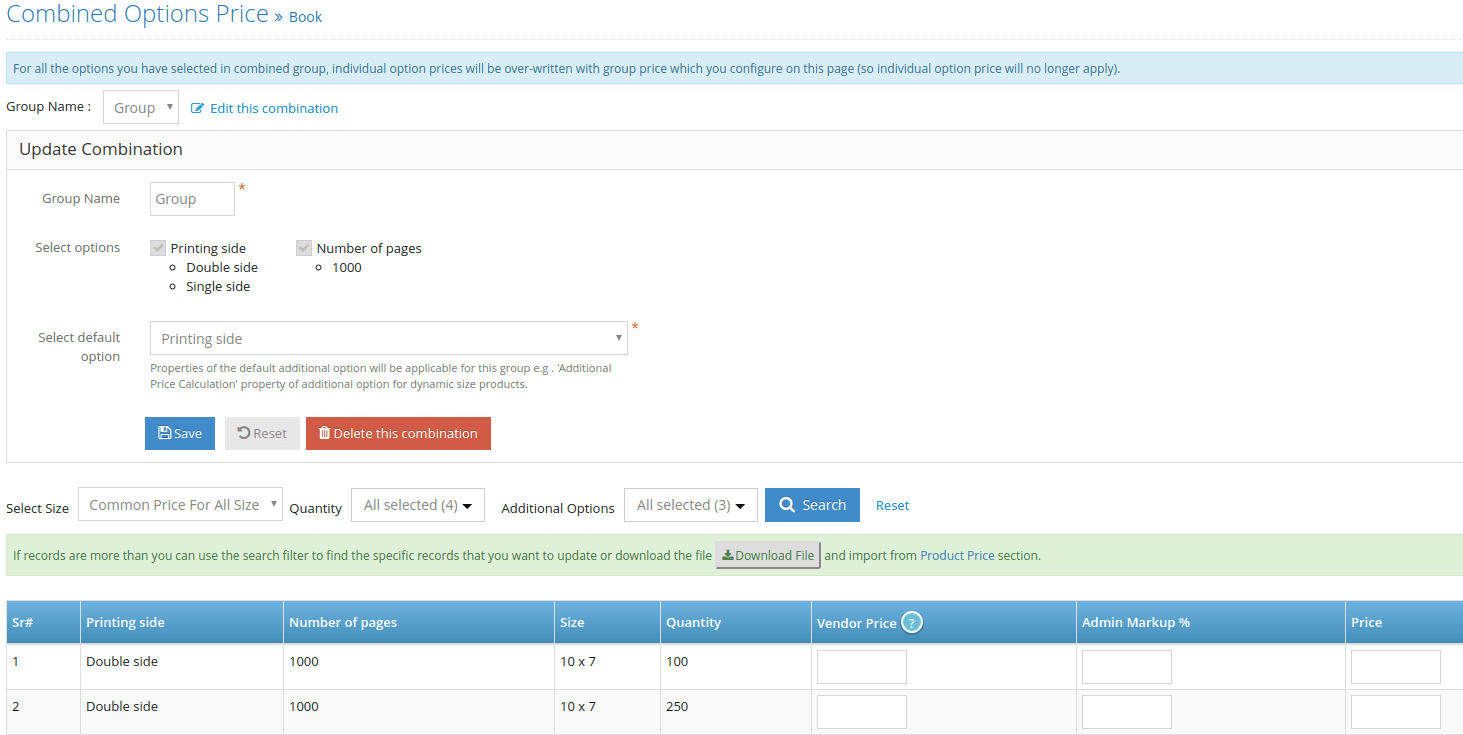
Task: Click the Price column header
Action: pyautogui.click(x=1404, y=622)
